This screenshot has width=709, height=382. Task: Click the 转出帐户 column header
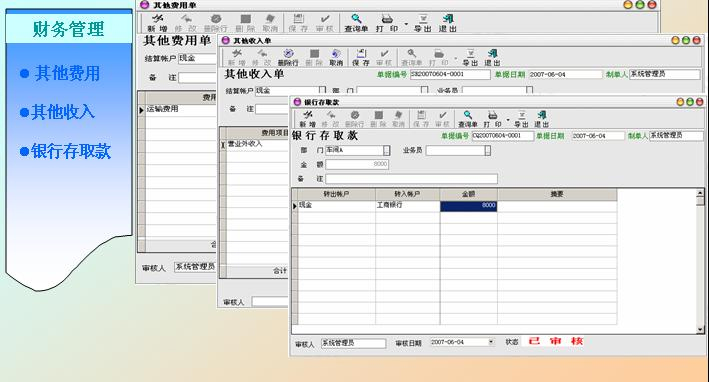[x=336, y=194]
